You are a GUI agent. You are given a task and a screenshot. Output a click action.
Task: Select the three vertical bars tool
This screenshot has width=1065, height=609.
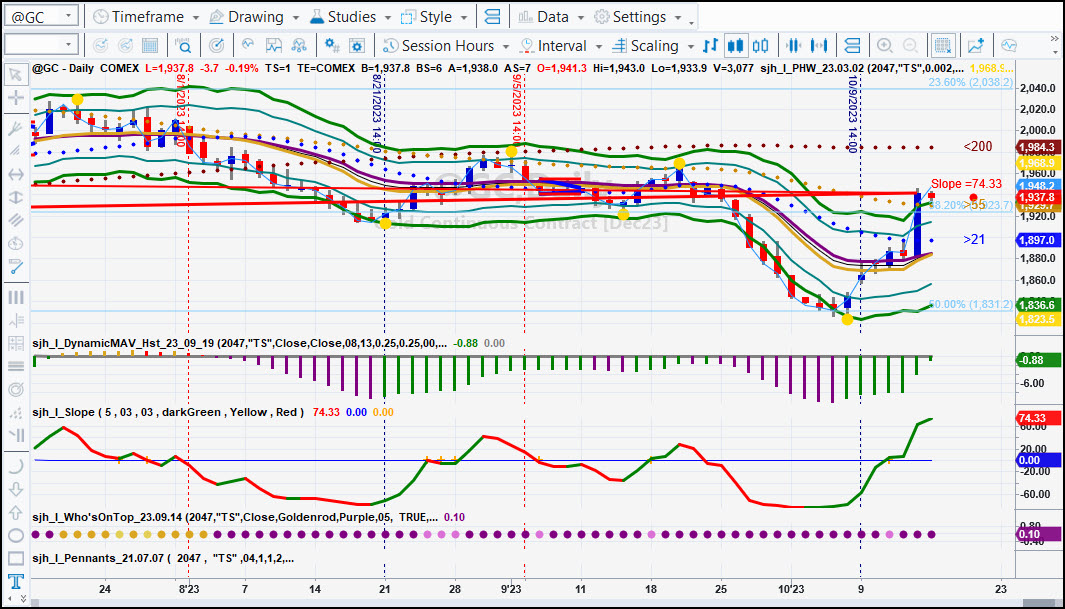(16, 297)
